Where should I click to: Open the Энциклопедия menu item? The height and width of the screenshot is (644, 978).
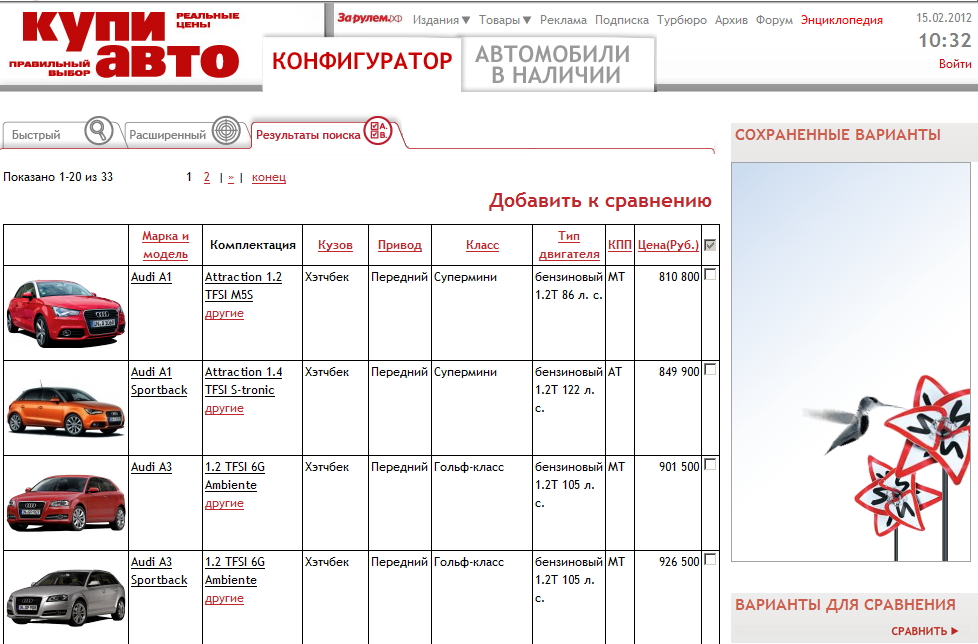pyautogui.click(x=841, y=20)
